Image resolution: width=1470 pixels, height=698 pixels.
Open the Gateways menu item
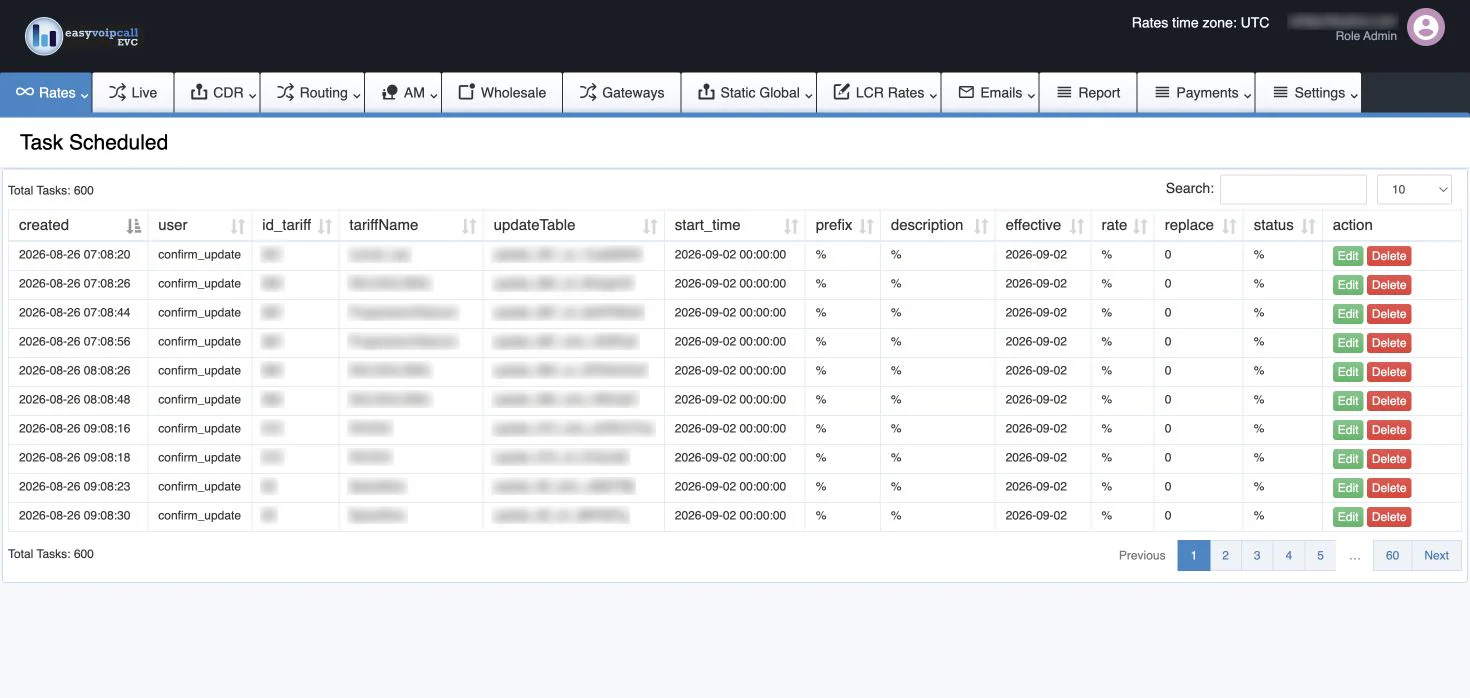622,93
